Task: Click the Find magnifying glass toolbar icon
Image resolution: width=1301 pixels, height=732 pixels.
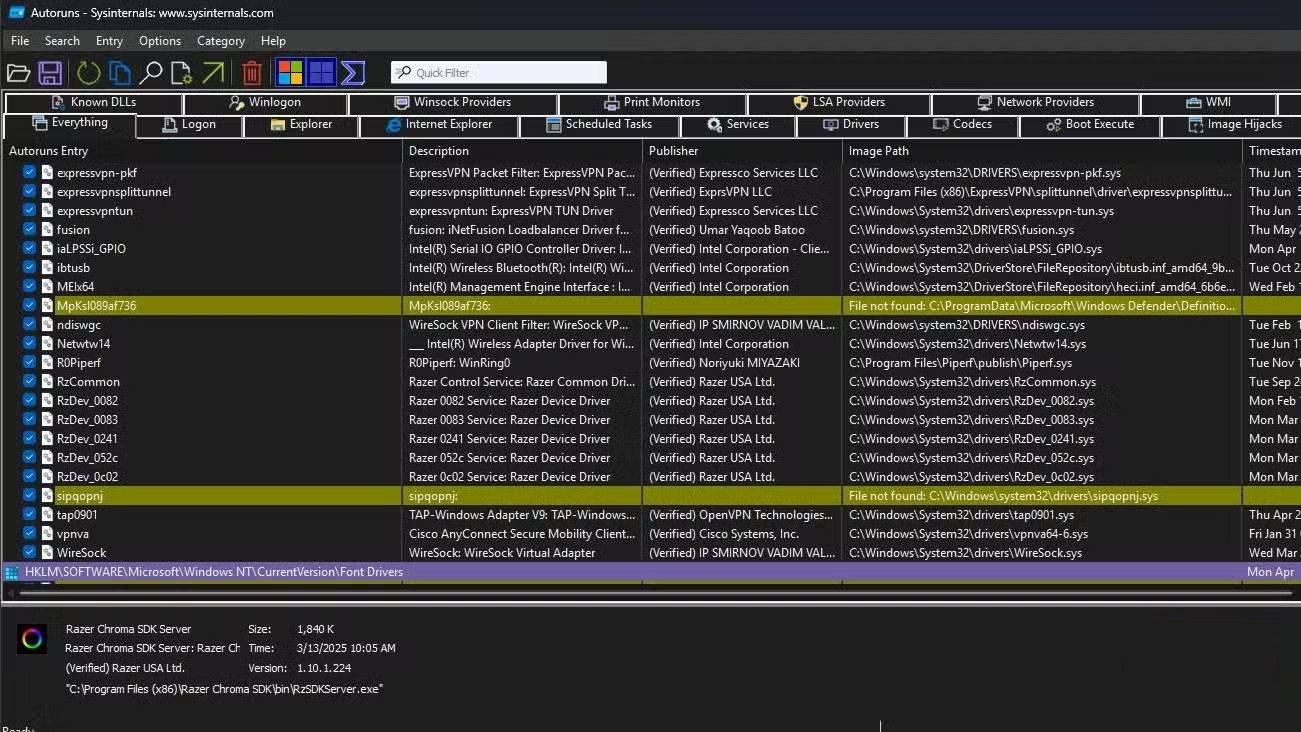Action: coord(151,73)
